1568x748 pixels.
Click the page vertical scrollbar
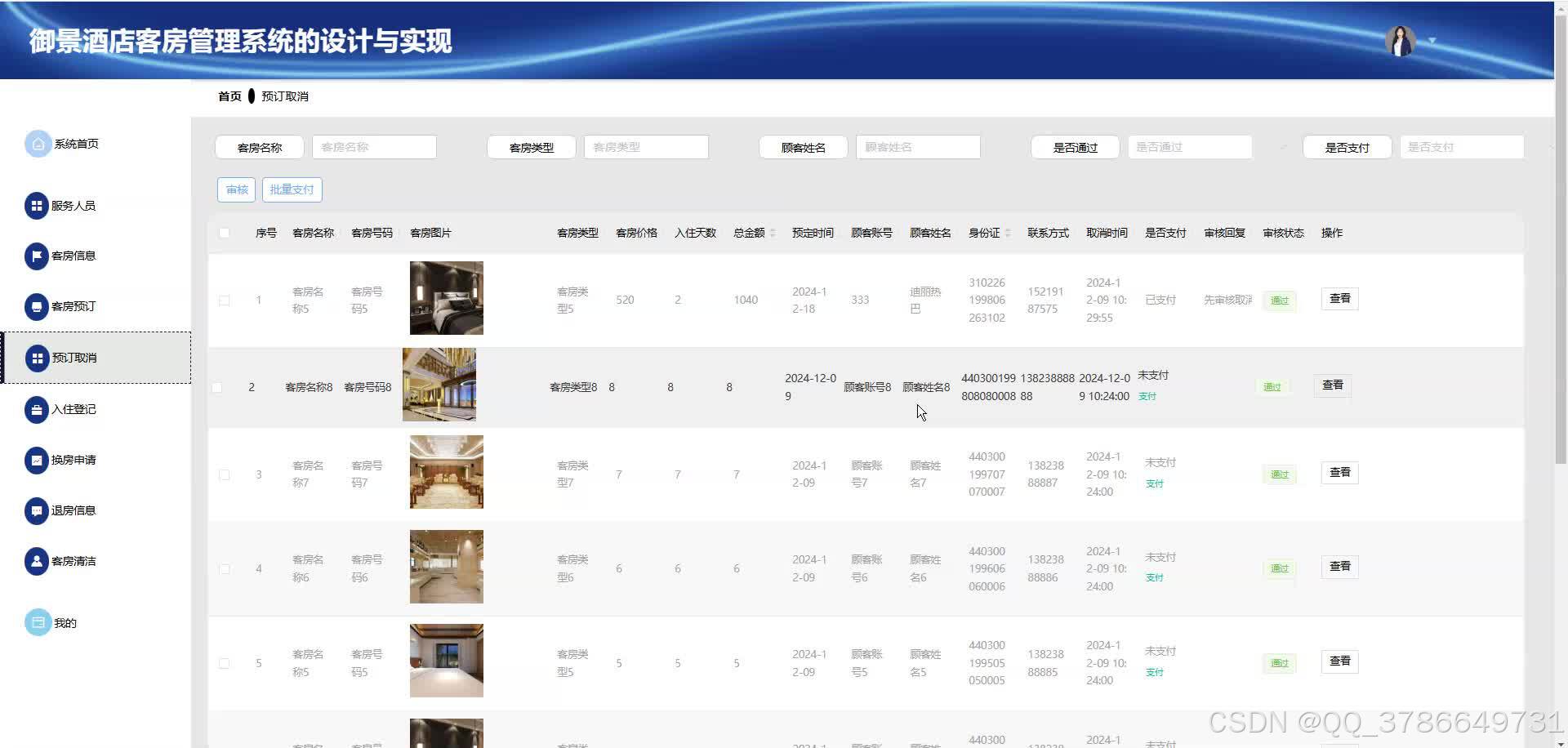(1561, 245)
